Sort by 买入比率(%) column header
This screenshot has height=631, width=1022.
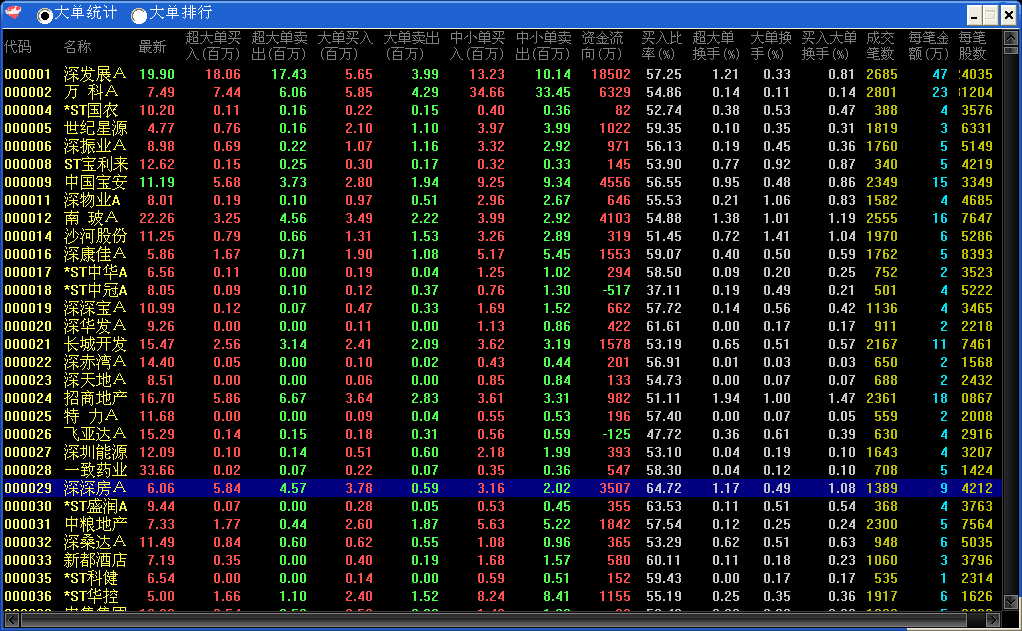click(661, 46)
